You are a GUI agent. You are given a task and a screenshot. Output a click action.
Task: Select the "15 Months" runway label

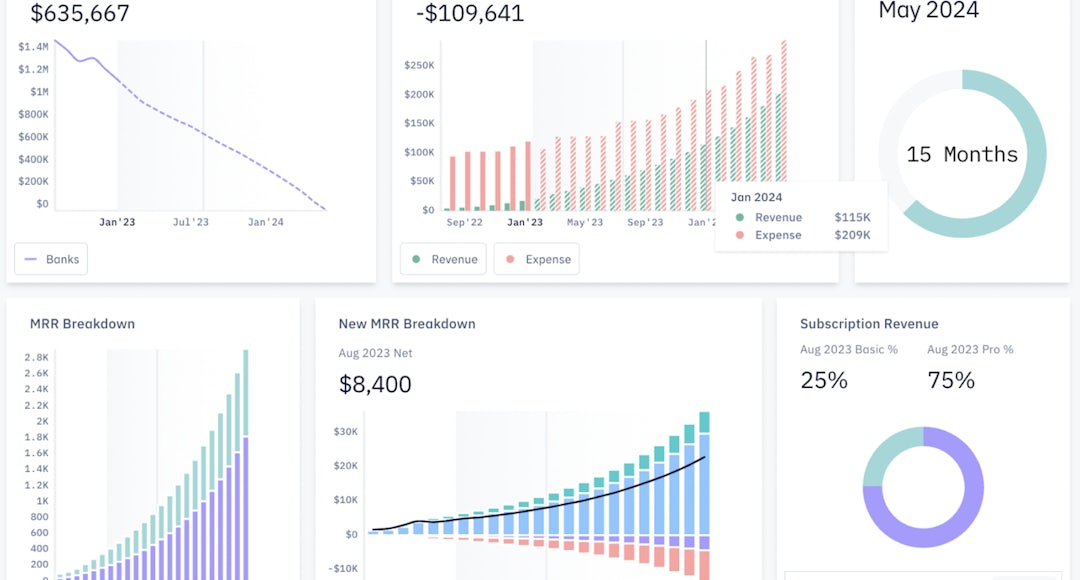click(x=962, y=154)
